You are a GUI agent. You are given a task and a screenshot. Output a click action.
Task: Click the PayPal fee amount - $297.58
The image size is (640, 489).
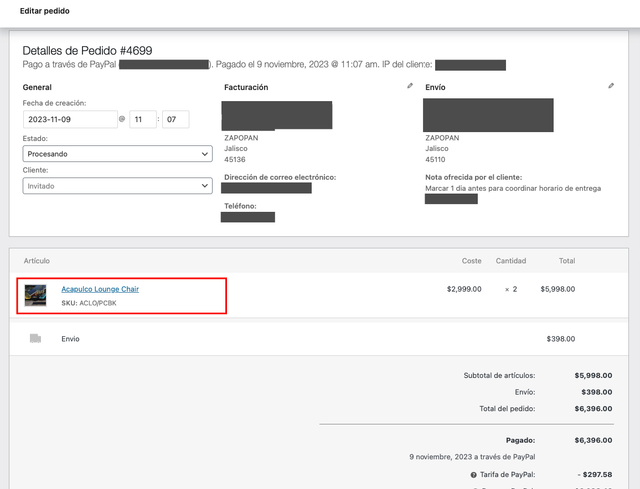point(595,475)
